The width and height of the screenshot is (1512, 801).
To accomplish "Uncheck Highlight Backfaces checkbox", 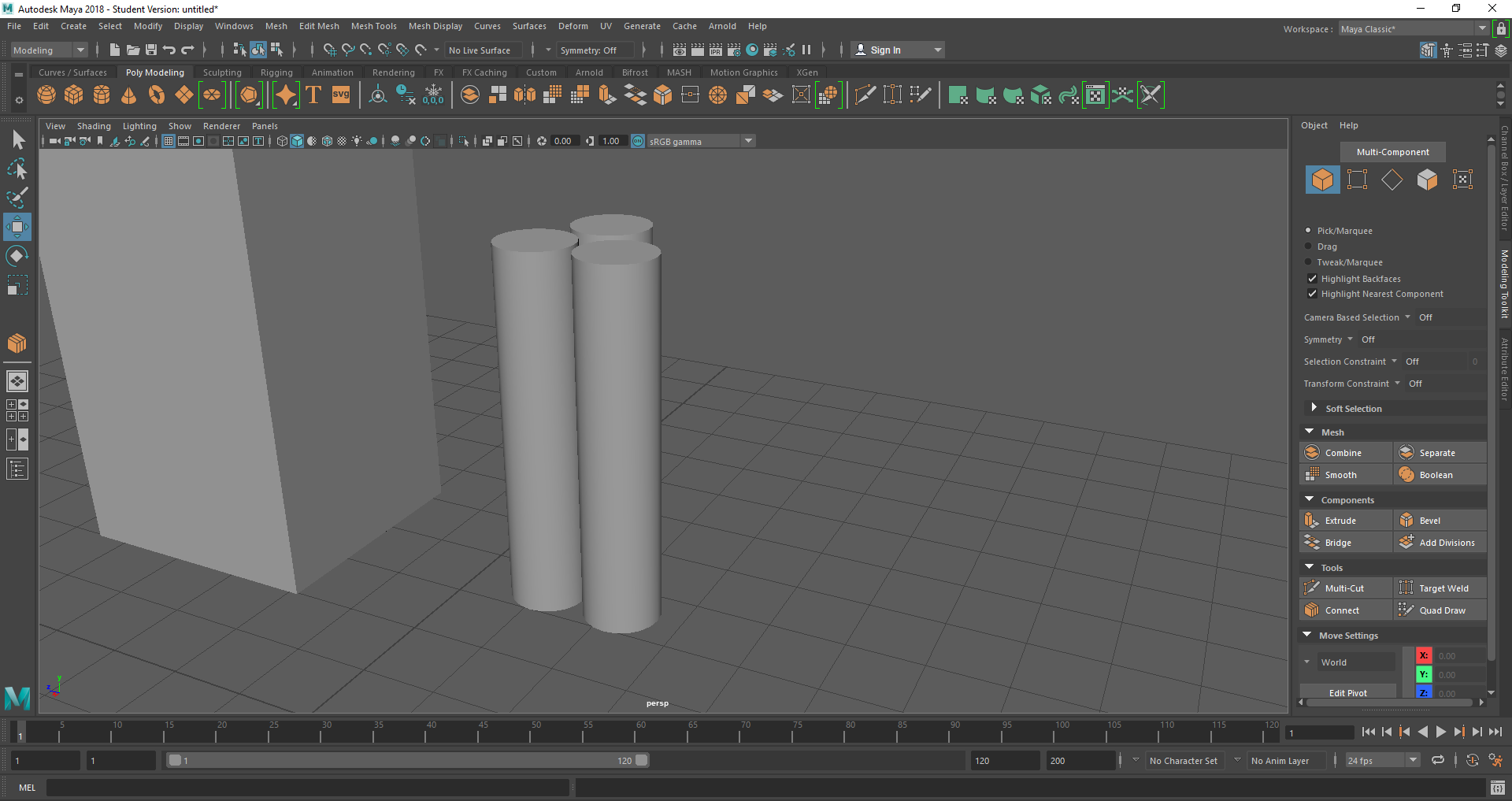I will (1312, 279).
